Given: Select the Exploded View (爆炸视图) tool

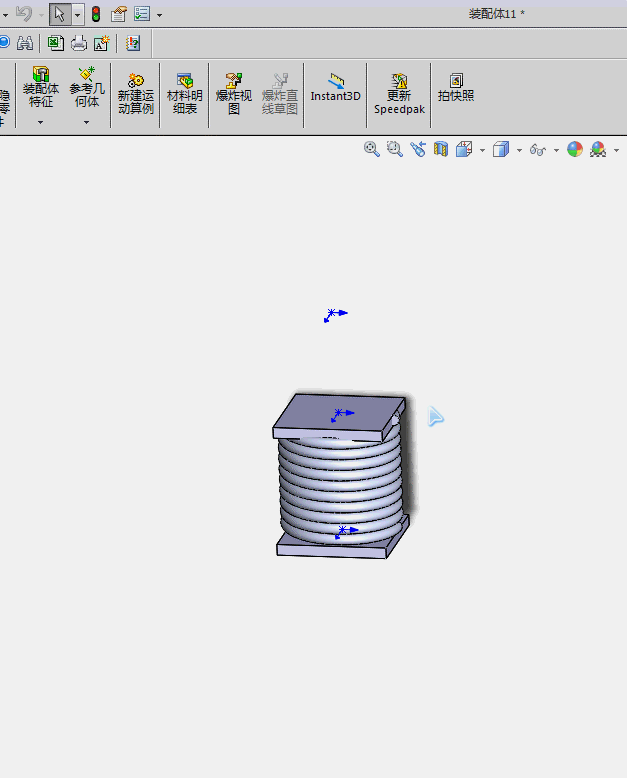Looking at the screenshot, I should pos(234,94).
